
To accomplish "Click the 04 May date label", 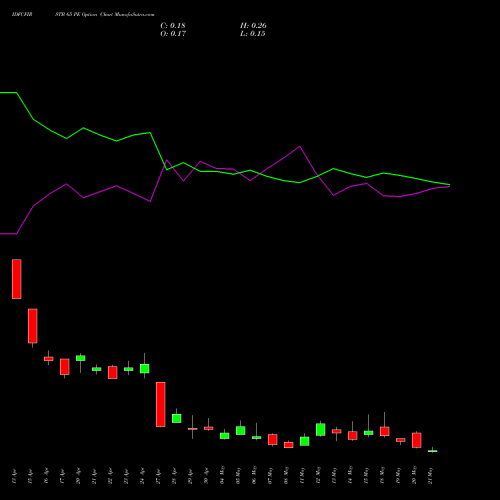I will tap(222, 475).
